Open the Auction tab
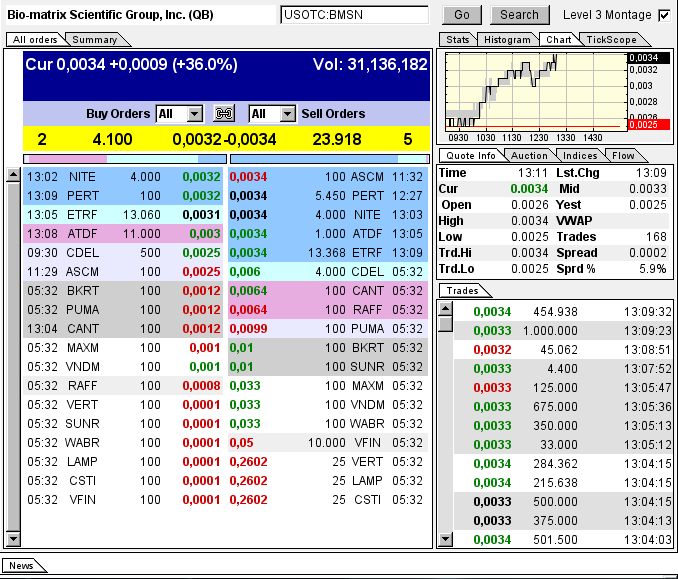Screen dimensions: 678x579 [x=529, y=156]
